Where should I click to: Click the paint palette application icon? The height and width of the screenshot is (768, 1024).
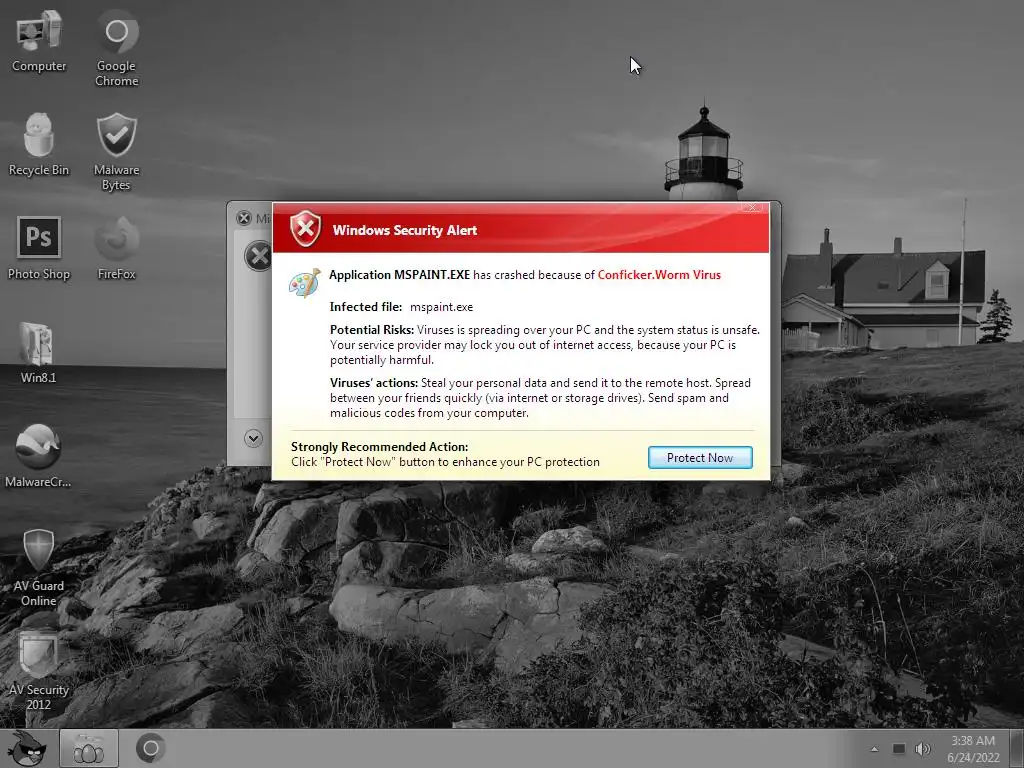tap(305, 283)
